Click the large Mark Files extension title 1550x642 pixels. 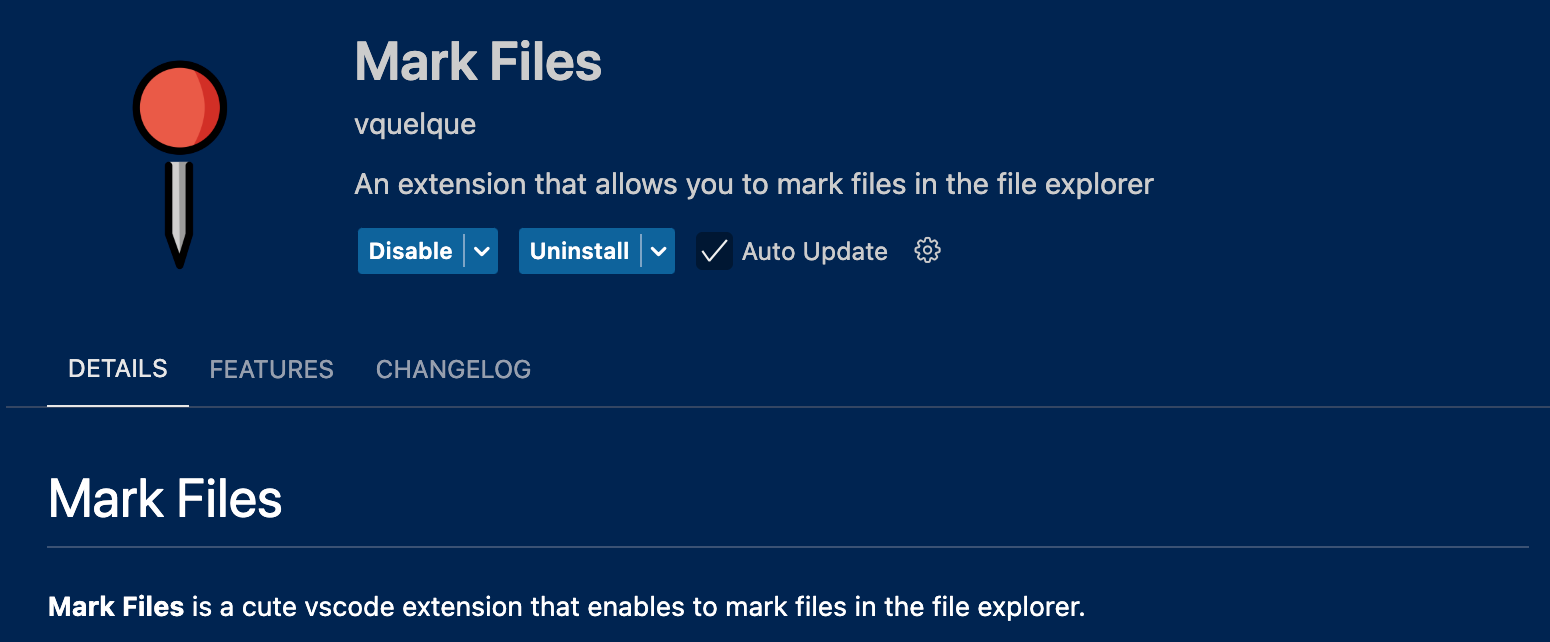tap(478, 62)
